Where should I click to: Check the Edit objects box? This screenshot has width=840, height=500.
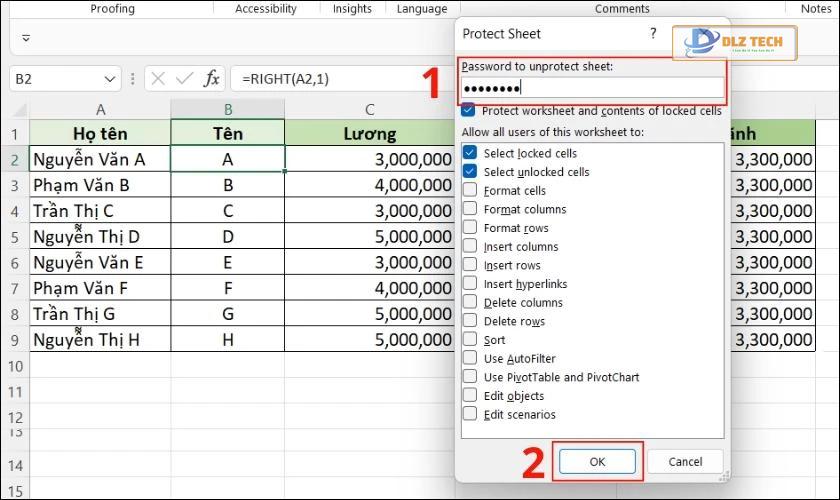coord(470,395)
